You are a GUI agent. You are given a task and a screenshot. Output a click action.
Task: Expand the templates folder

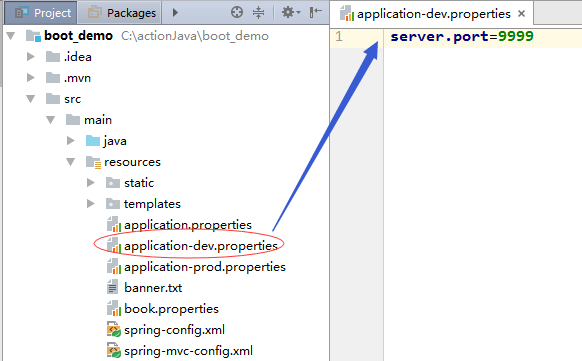(90, 204)
